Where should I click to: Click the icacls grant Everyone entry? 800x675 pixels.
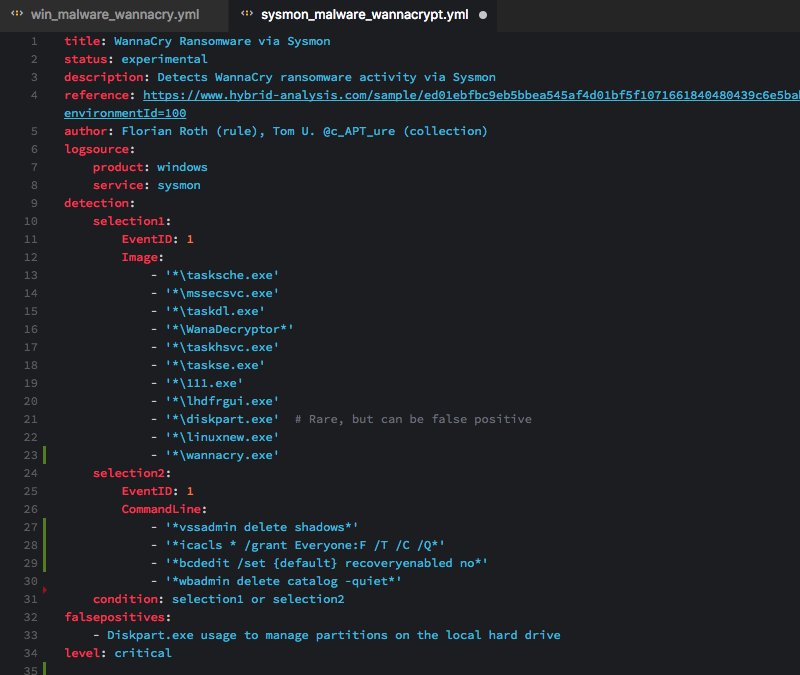[x=305, y=545]
